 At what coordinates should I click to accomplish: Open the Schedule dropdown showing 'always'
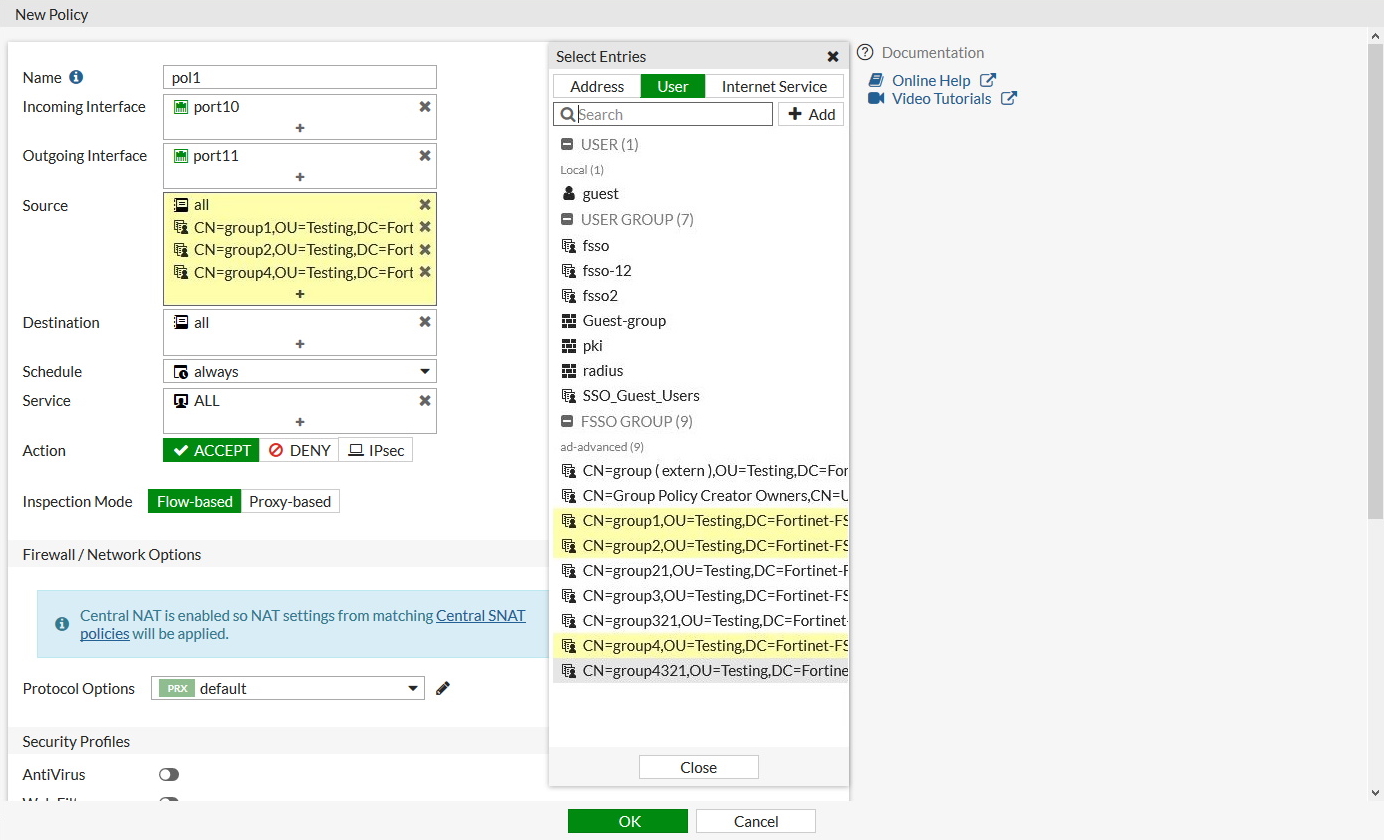point(299,371)
